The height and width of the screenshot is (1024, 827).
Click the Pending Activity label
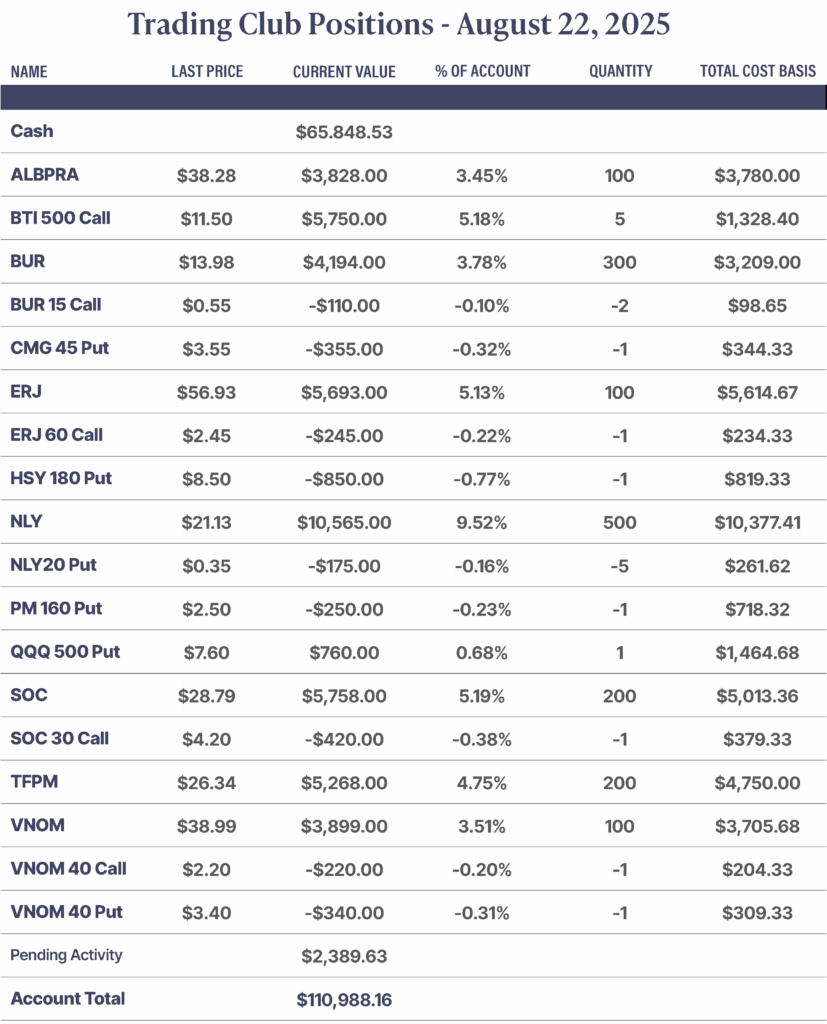point(67,955)
